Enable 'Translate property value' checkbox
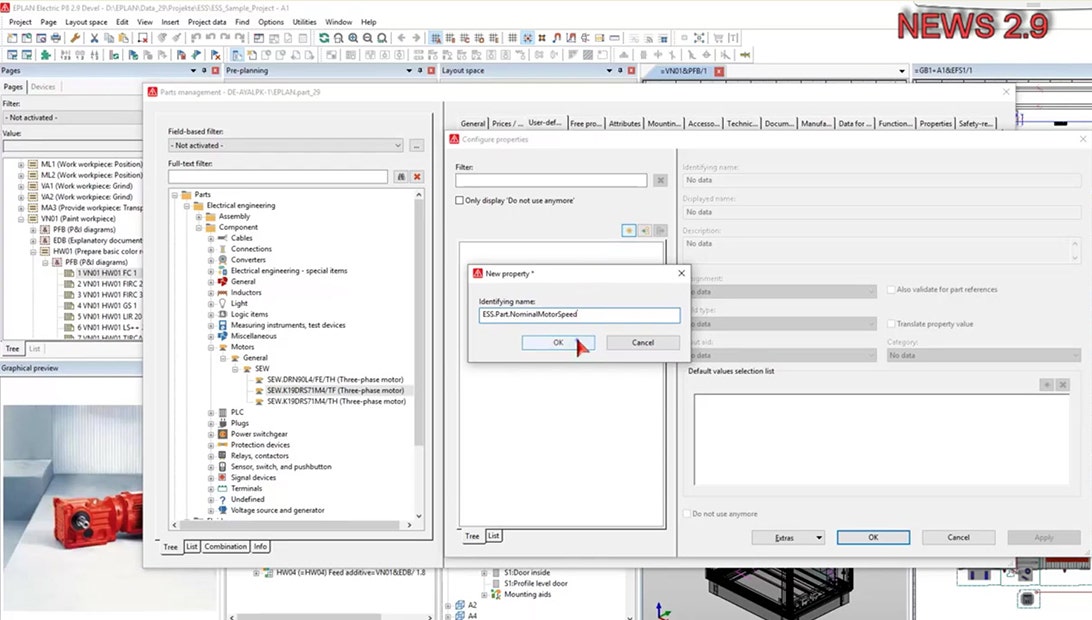This screenshot has height=620, width=1092. pyautogui.click(x=891, y=324)
